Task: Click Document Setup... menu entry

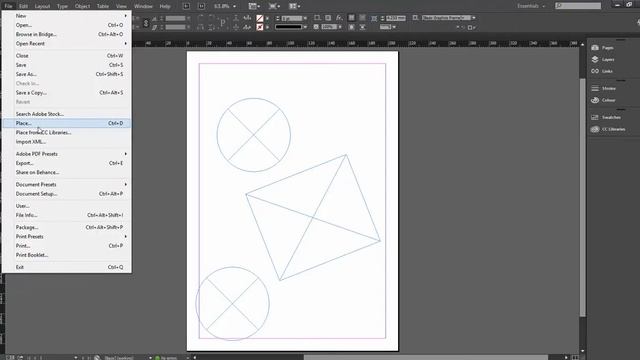Action: coord(67,194)
